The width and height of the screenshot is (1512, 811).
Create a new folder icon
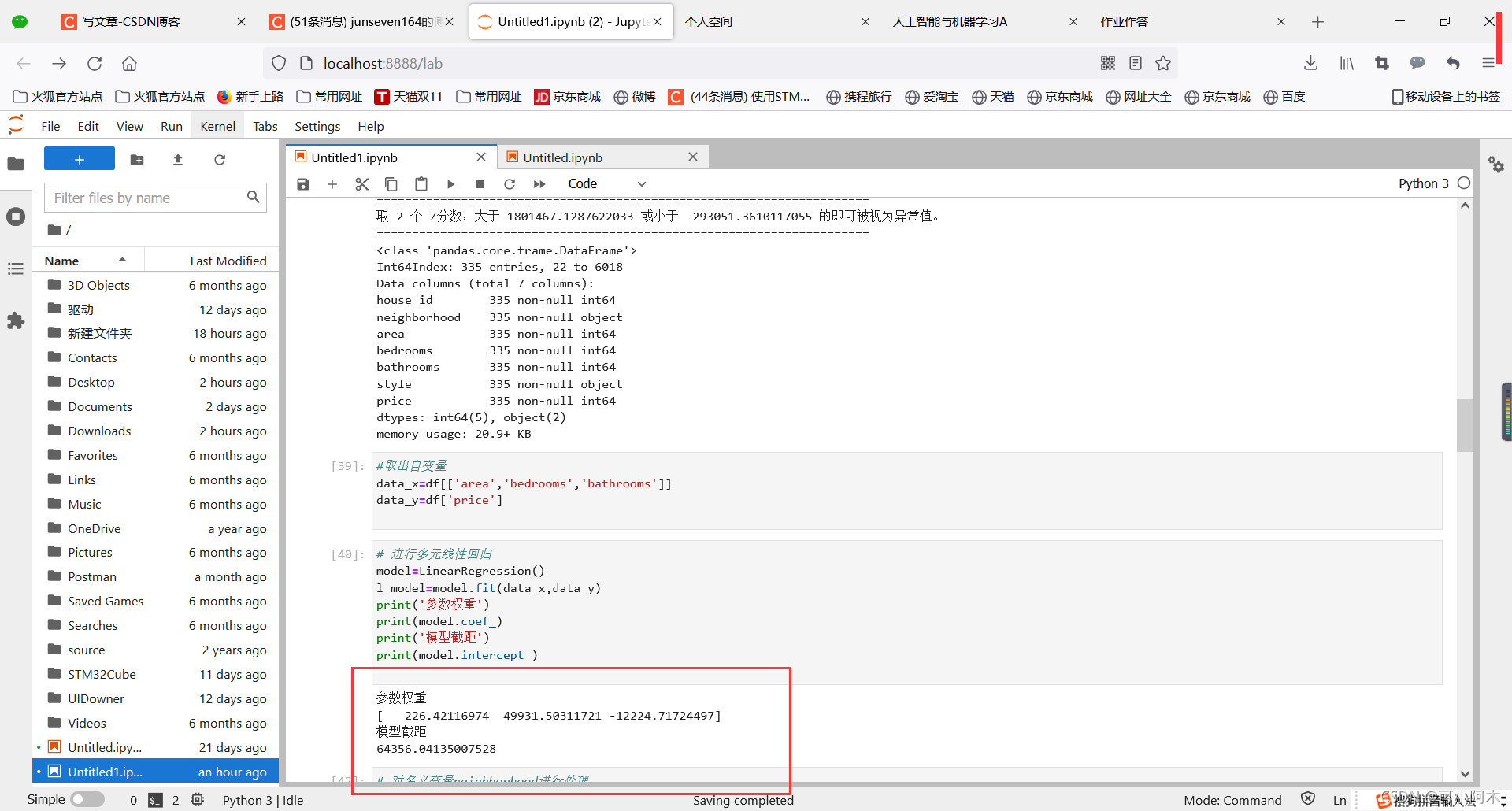pyautogui.click(x=137, y=160)
